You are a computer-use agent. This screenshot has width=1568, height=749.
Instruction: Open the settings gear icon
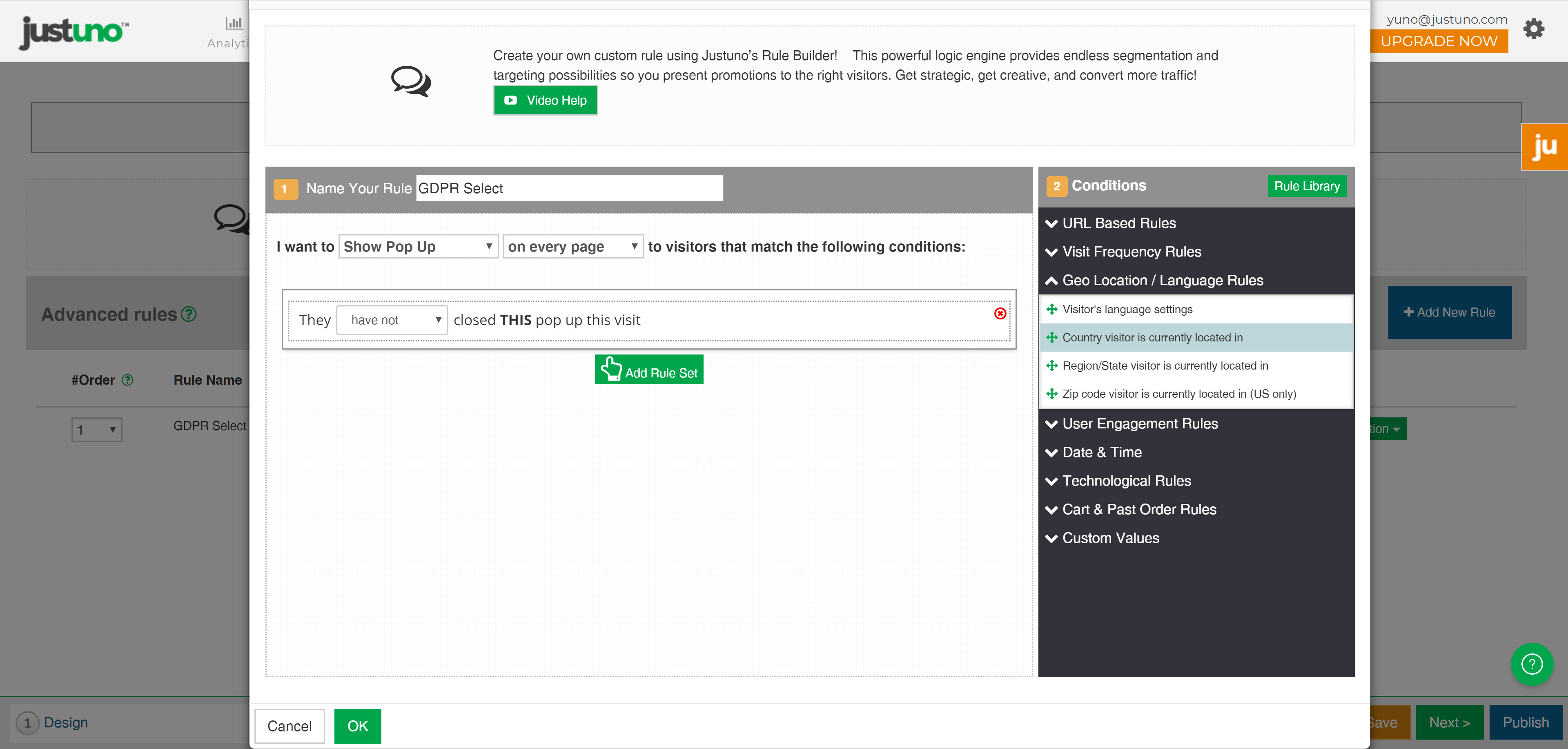pos(1533,29)
